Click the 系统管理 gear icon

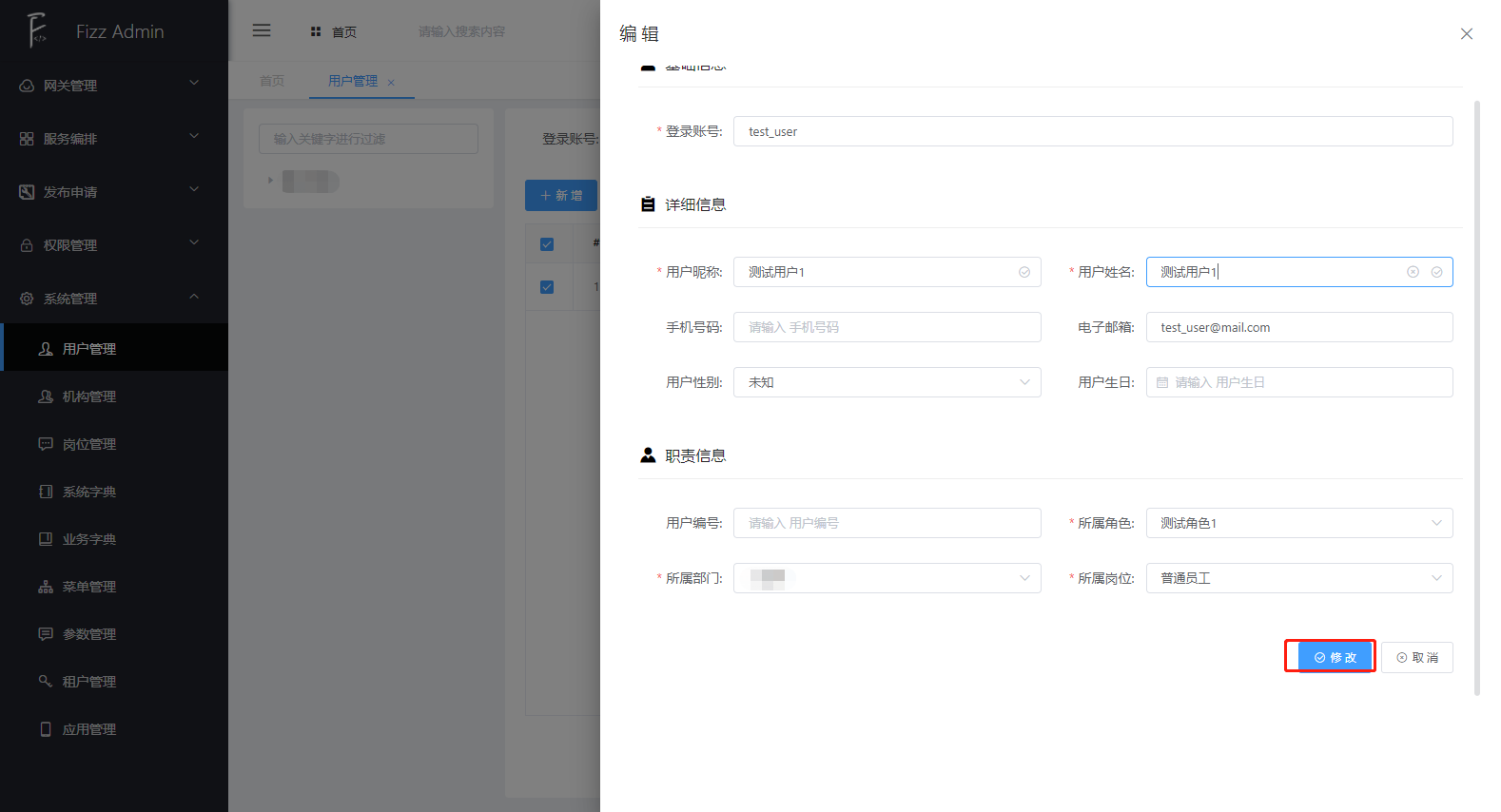(x=27, y=299)
